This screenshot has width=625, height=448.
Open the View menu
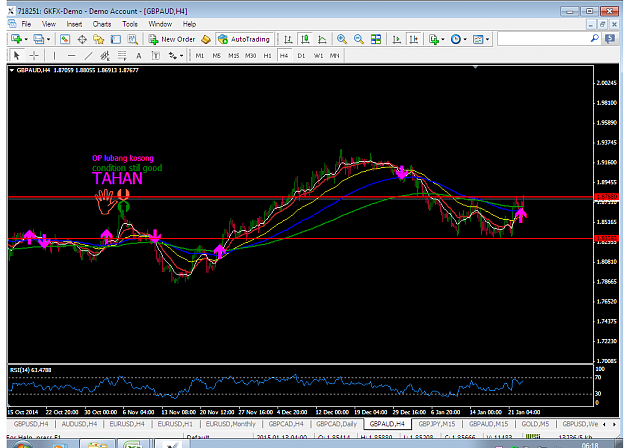[x=49, y=24]
